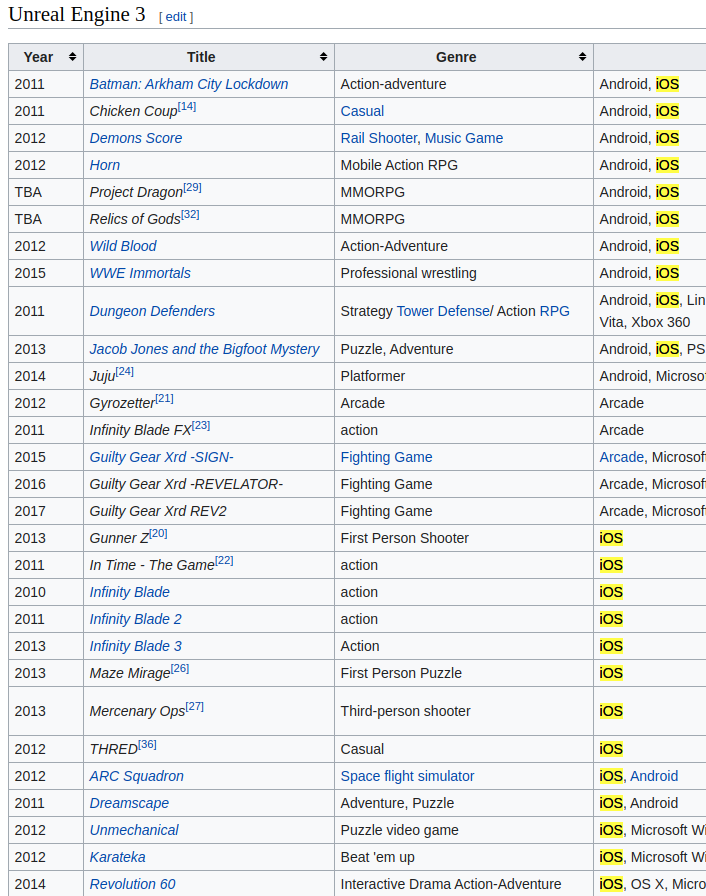The height and width of the screenshot is (896, 706).
Task: Click the Year column header
Action: [46, 57]
